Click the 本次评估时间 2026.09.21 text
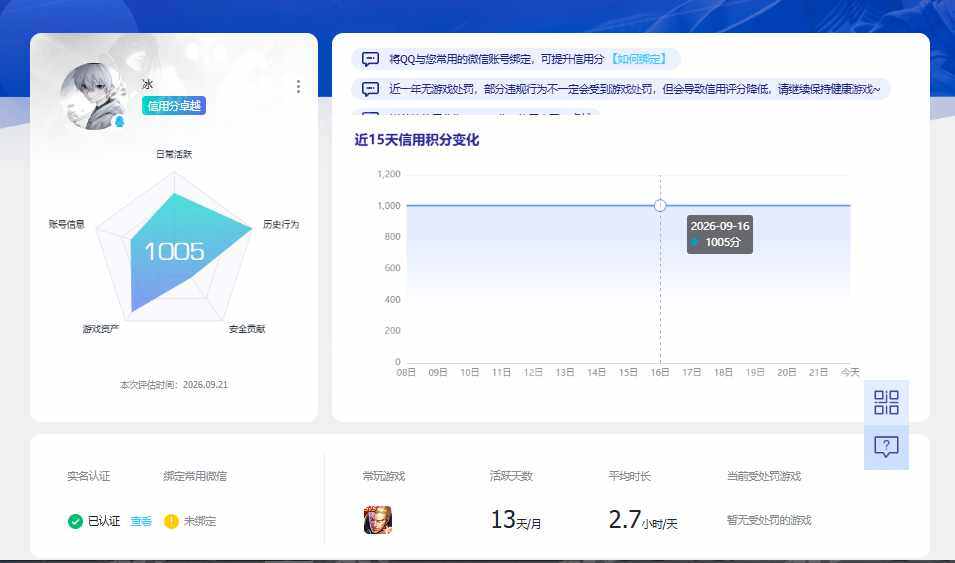Viewport: 955px width, 563px height. click(x=174, y=384)
